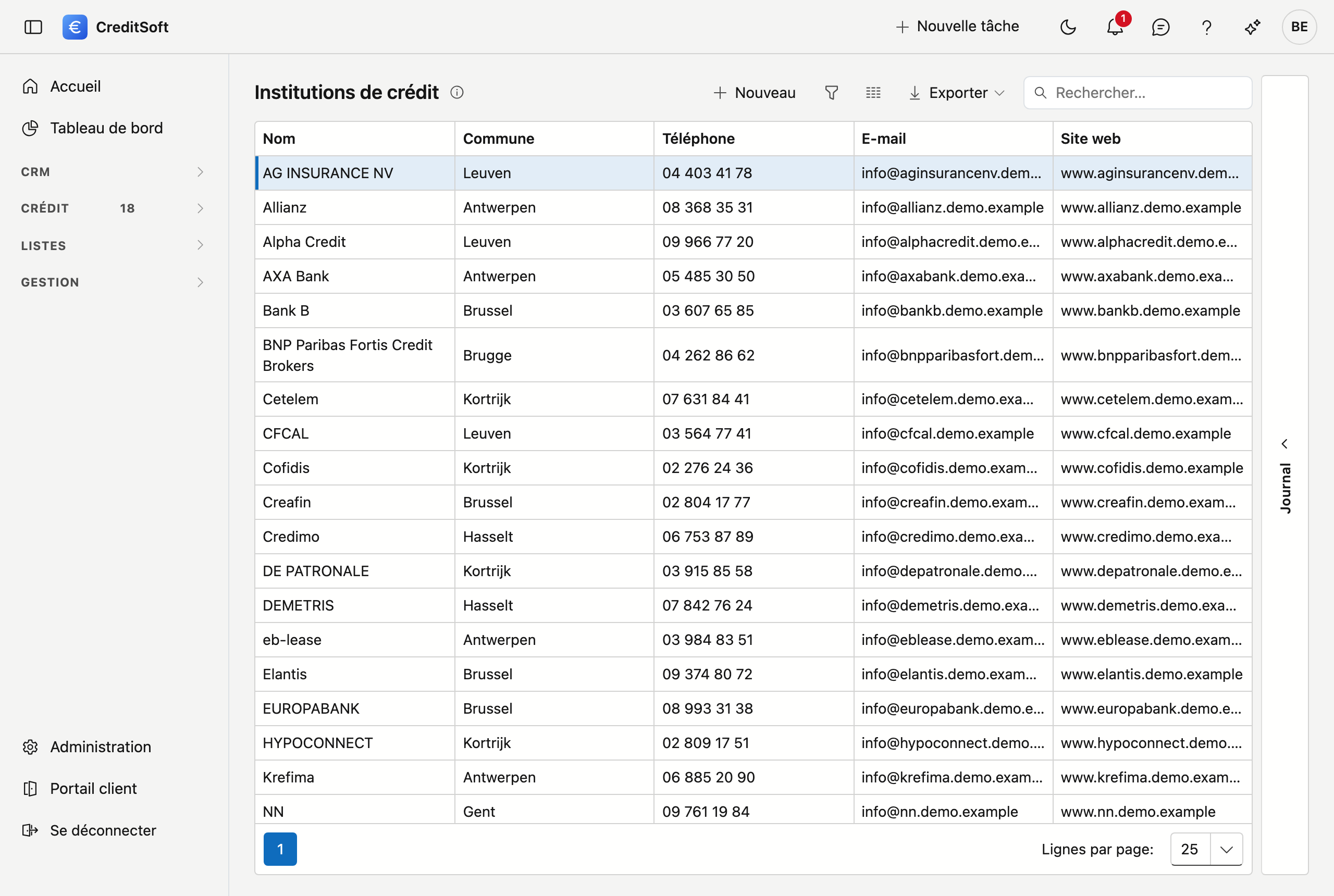Open the chat messages icon
Image resolution: width=1334 pixels, height=896 pixels.
[x=1160, y=27]
